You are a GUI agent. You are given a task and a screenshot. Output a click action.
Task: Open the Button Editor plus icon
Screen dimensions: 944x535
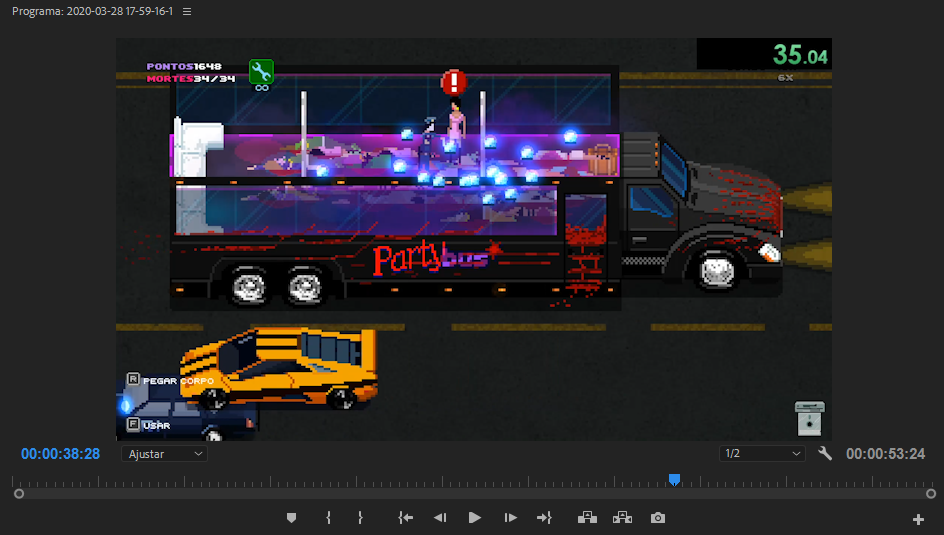(x=918, y=519)
